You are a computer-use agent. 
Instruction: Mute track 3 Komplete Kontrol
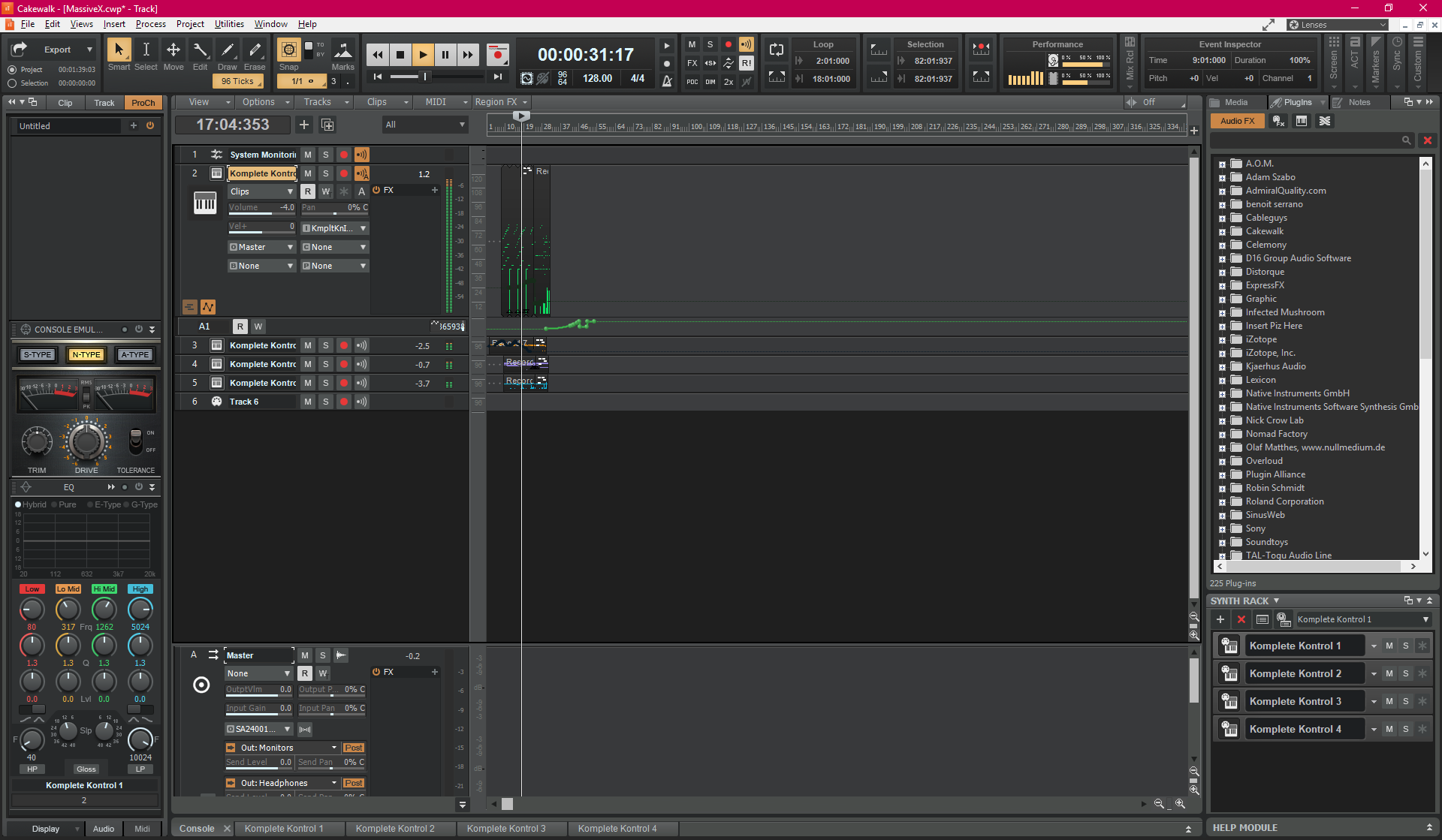308,345
